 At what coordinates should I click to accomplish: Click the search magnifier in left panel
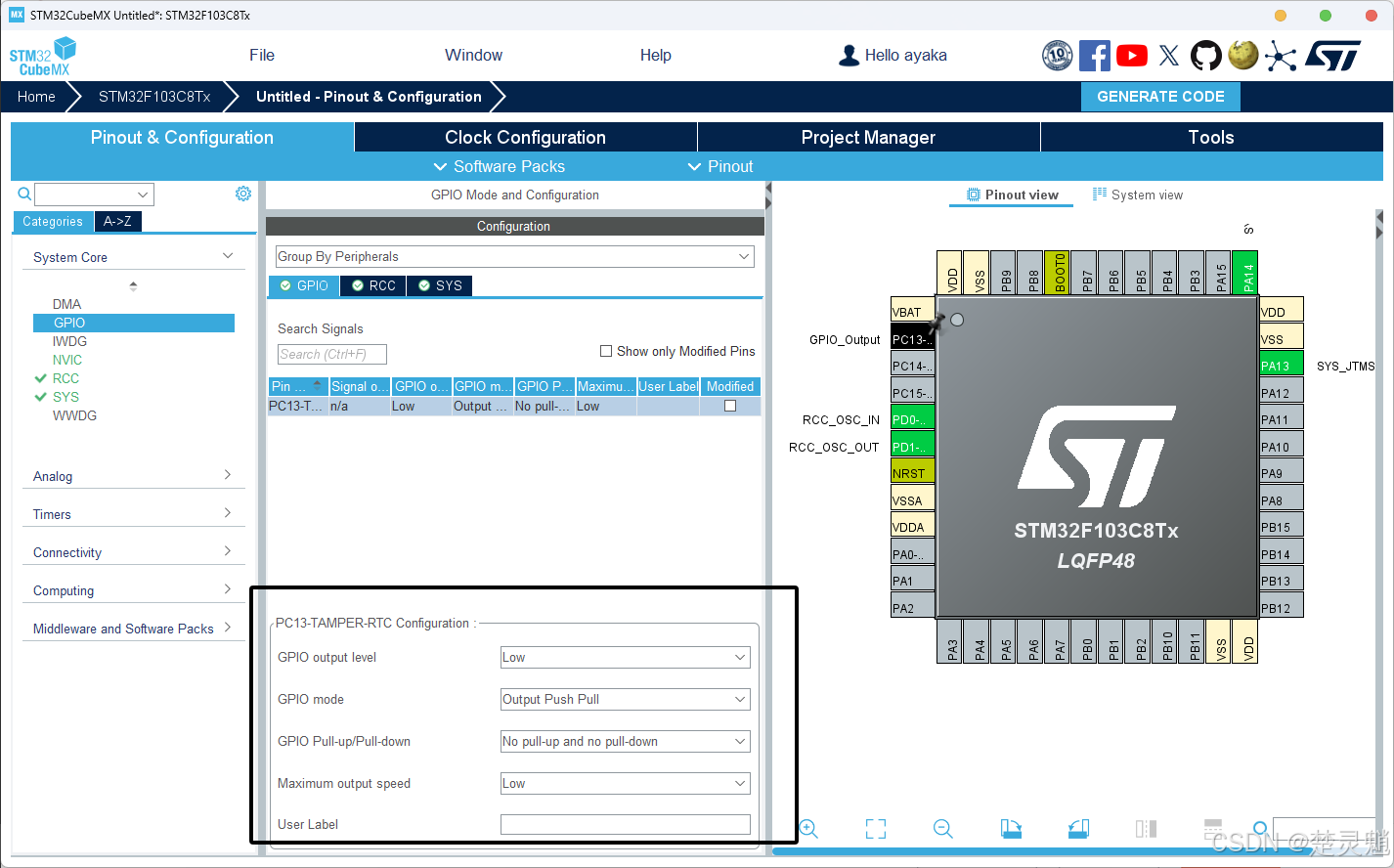coord(24,195)
